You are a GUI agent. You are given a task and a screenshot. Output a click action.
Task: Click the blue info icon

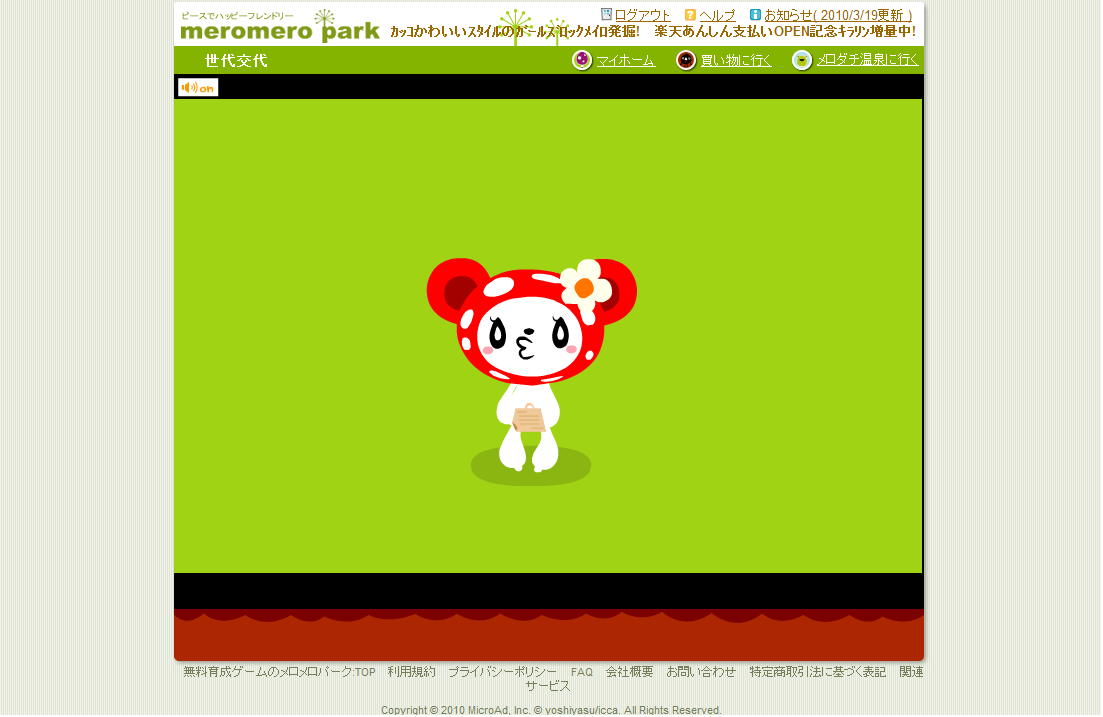[x=755, y=14]
